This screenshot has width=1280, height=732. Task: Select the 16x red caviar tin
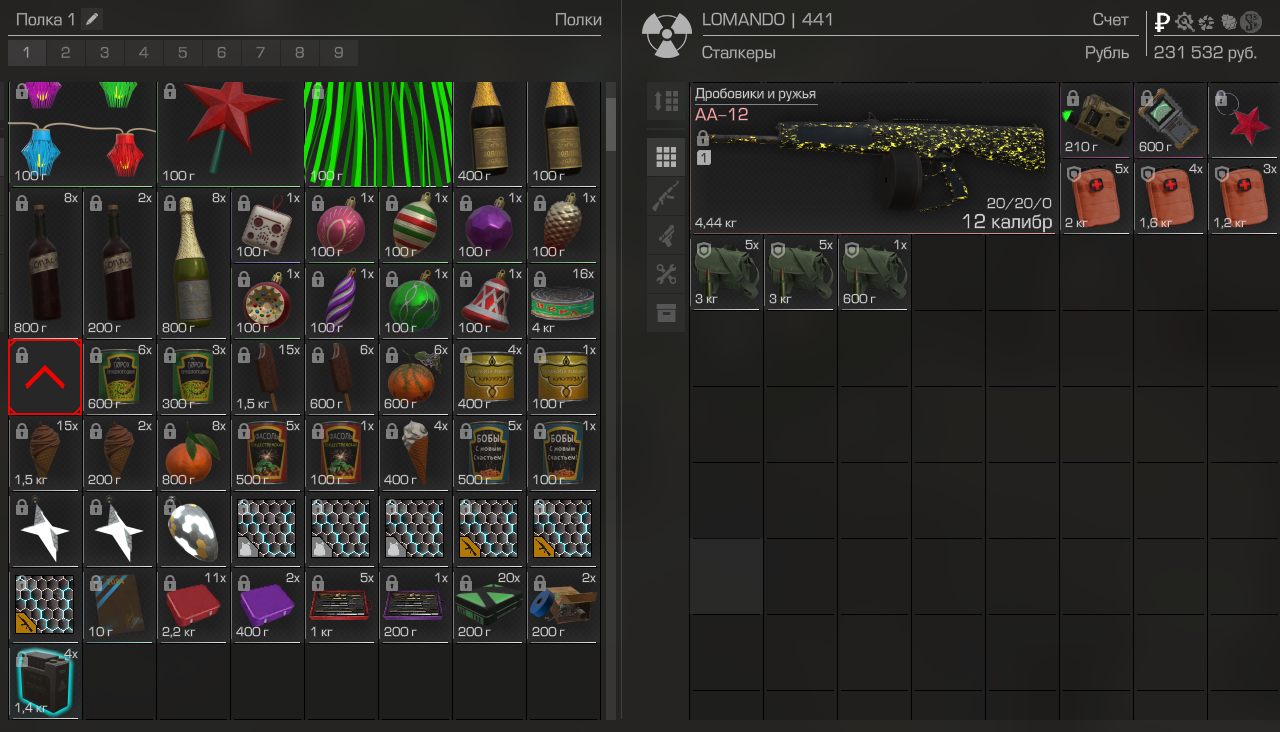562,301
